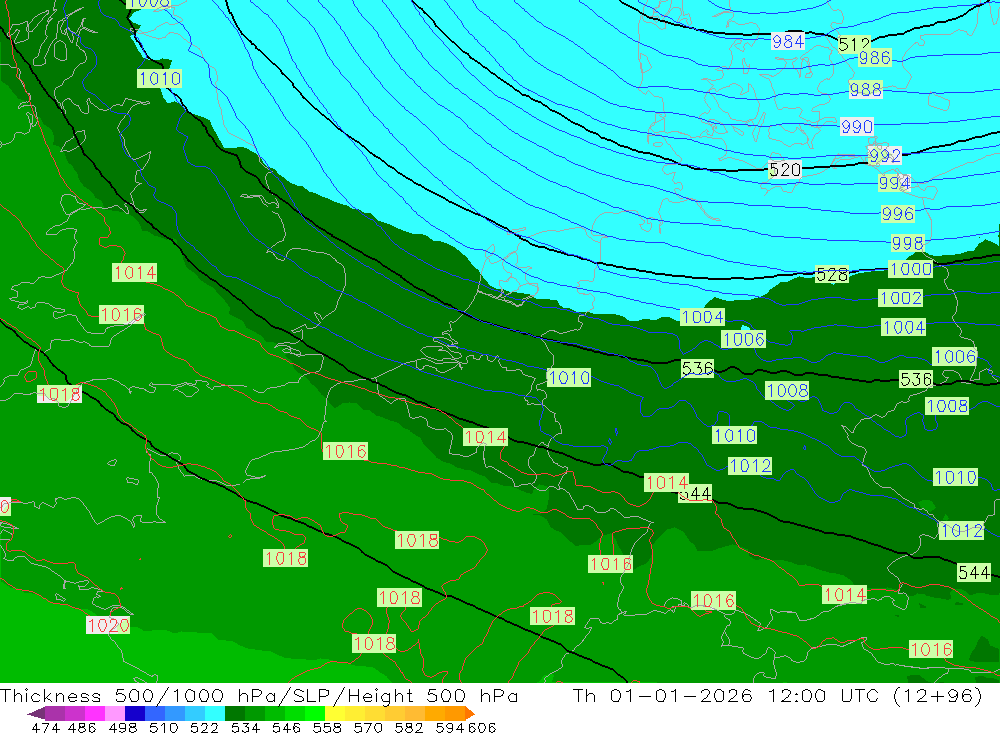This screenshot has width=1000, height=733.
Task: Select the 520 height contour label
Action: tap(785, 170)
